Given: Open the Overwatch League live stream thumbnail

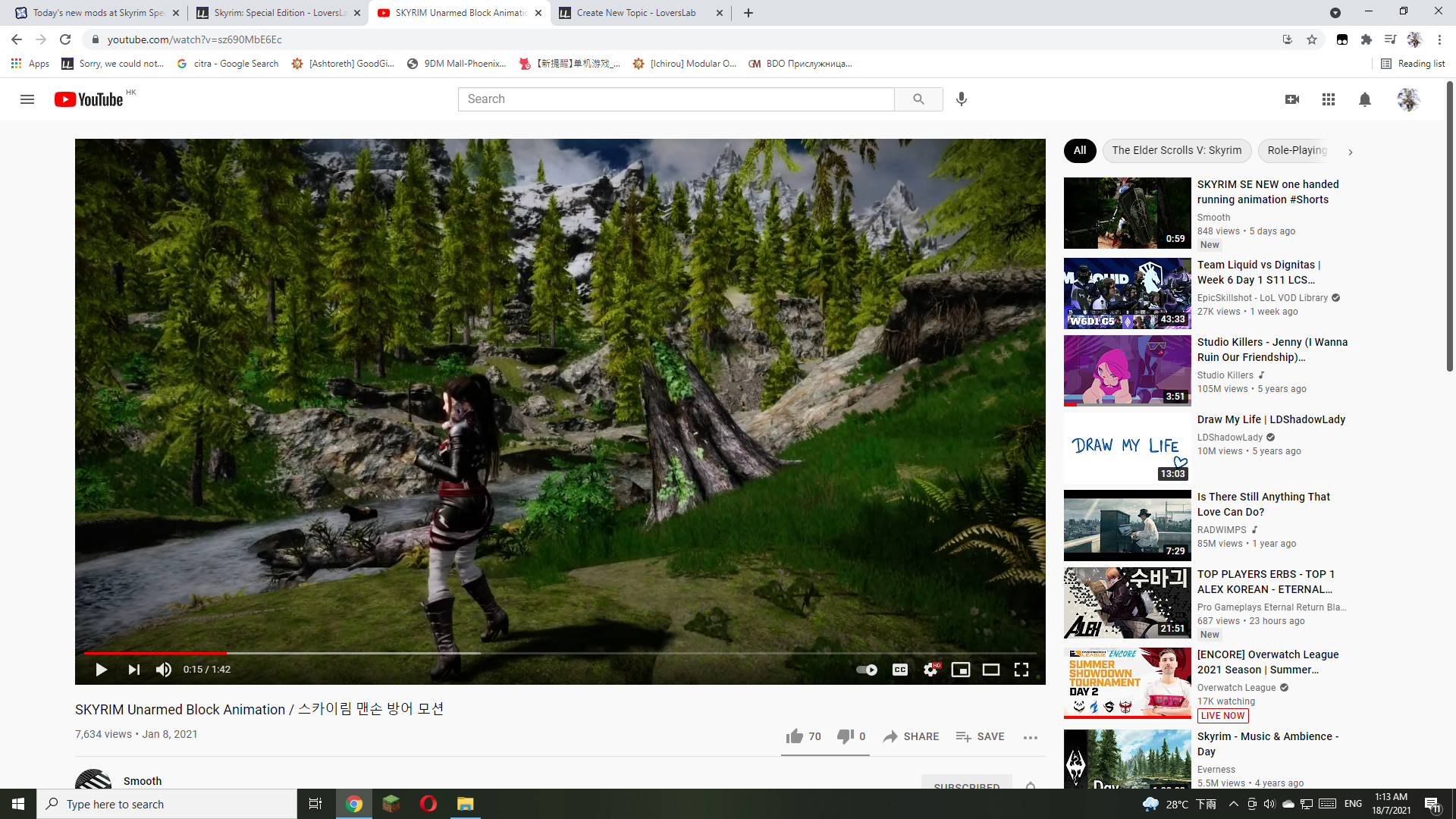Looking at the screenshot, I should point(1127,683).
